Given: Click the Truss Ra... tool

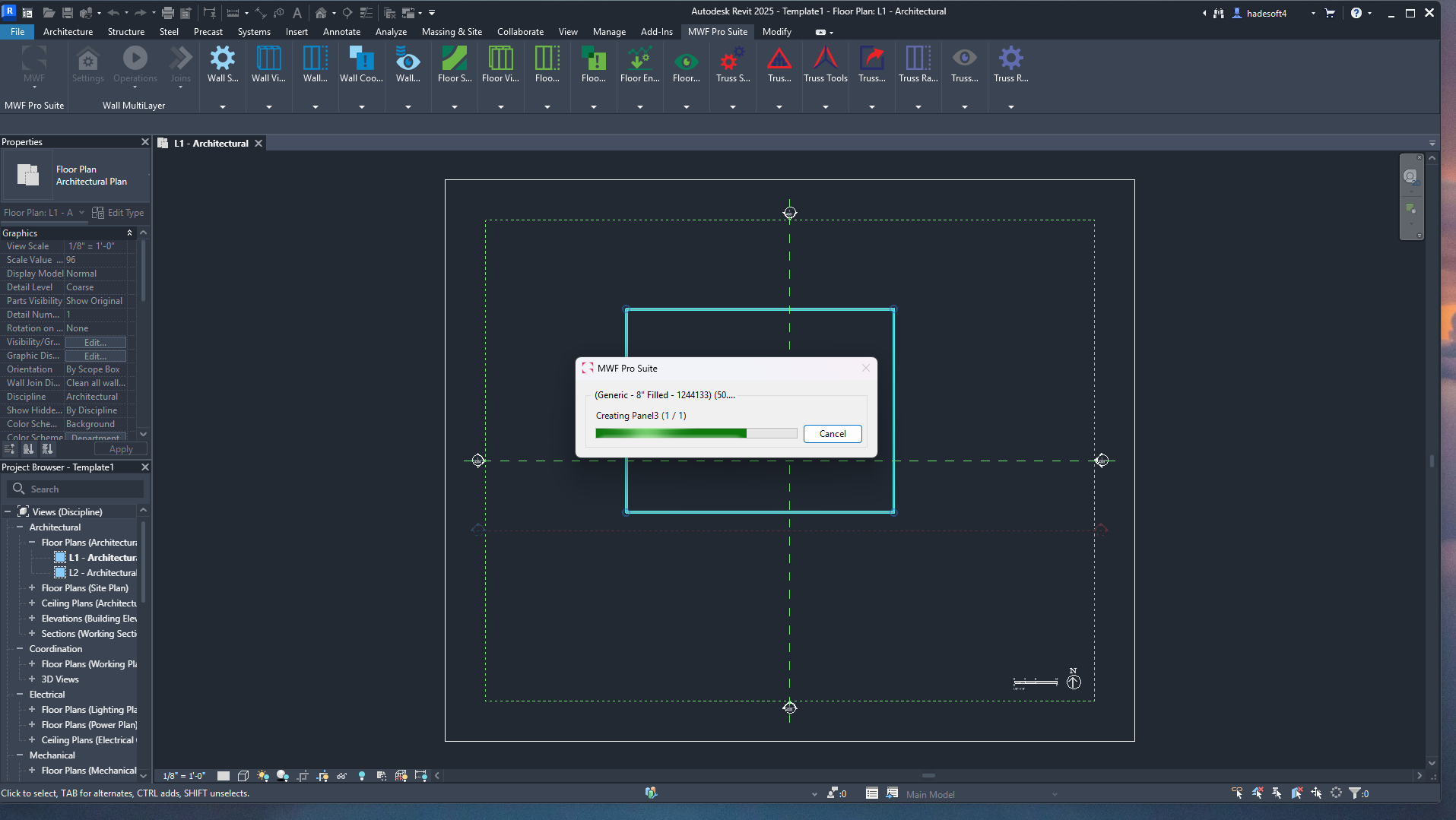Looking at the screenshot, I should coord(918,64).
